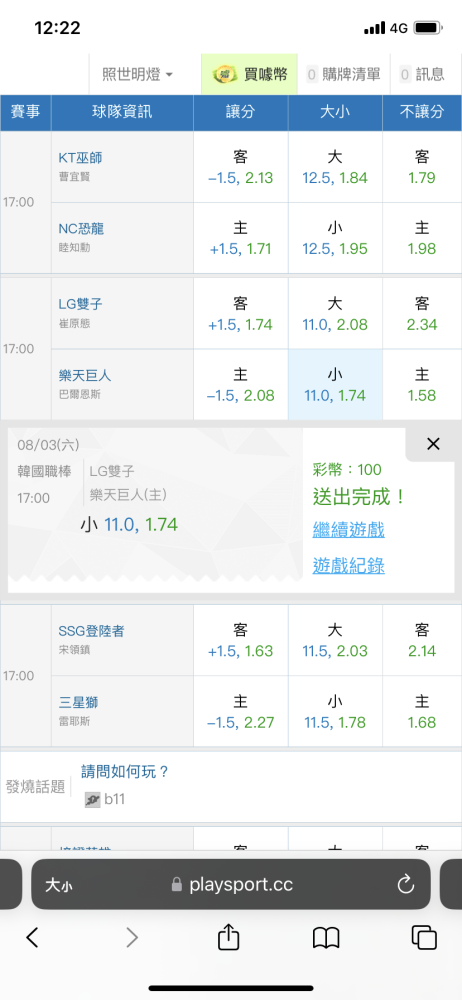Screen dimensions: 462x1000
Task: Open the 請問如何玩？ hot topic
Action: coord(125,772)
